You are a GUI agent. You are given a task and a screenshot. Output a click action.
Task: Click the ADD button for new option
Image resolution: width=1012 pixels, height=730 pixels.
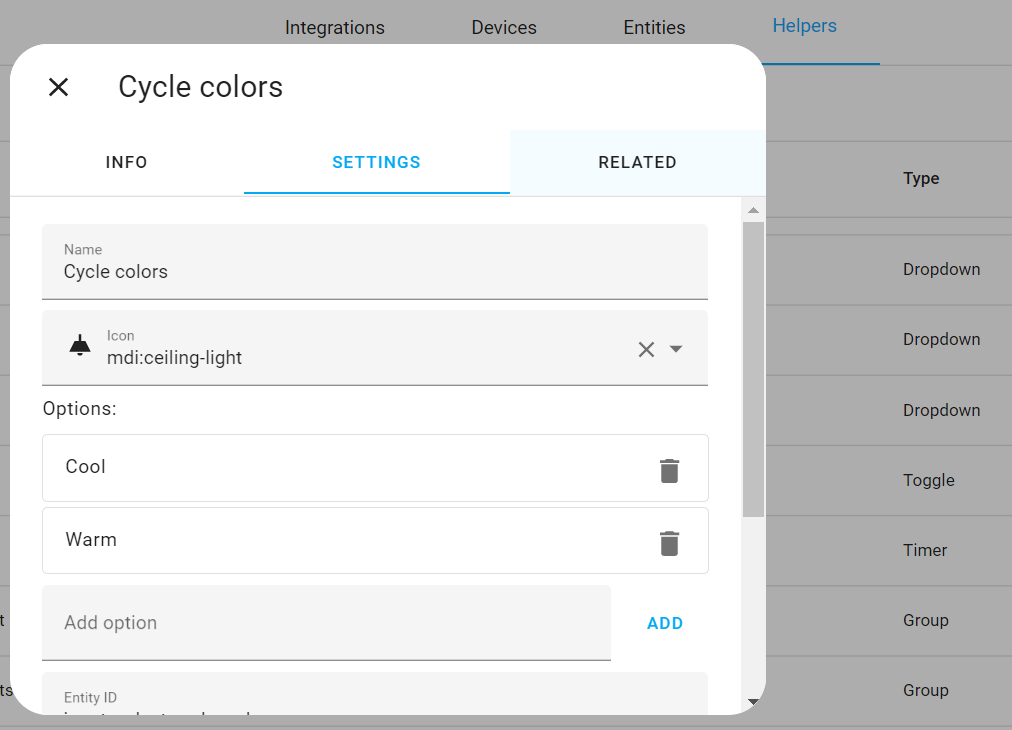click(664, 622)
